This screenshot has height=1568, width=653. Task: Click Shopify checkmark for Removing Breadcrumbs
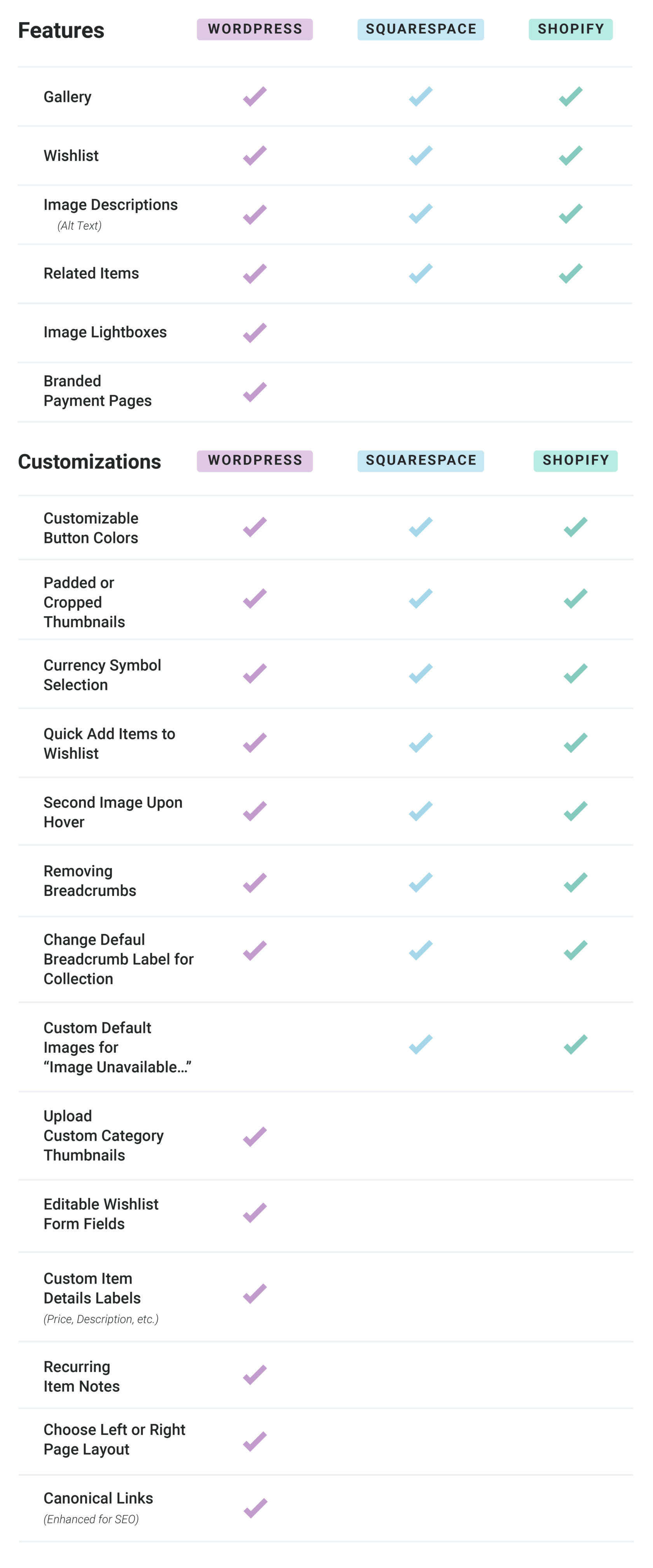pos(575,882)
